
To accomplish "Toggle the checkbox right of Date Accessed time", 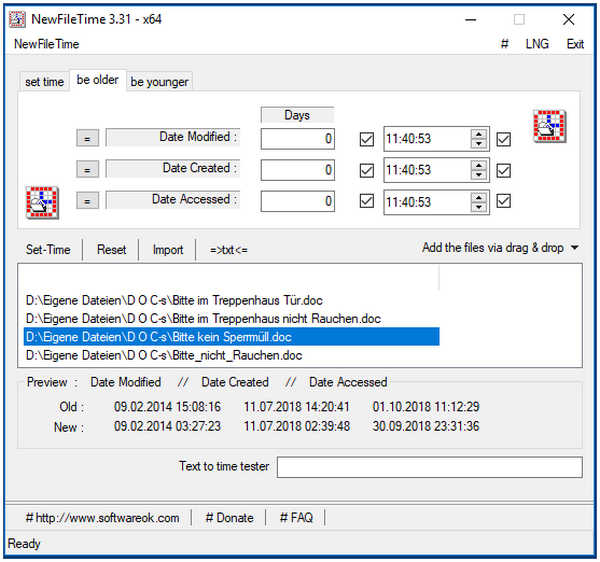I will pyautogui.click(x=503, y=201).
